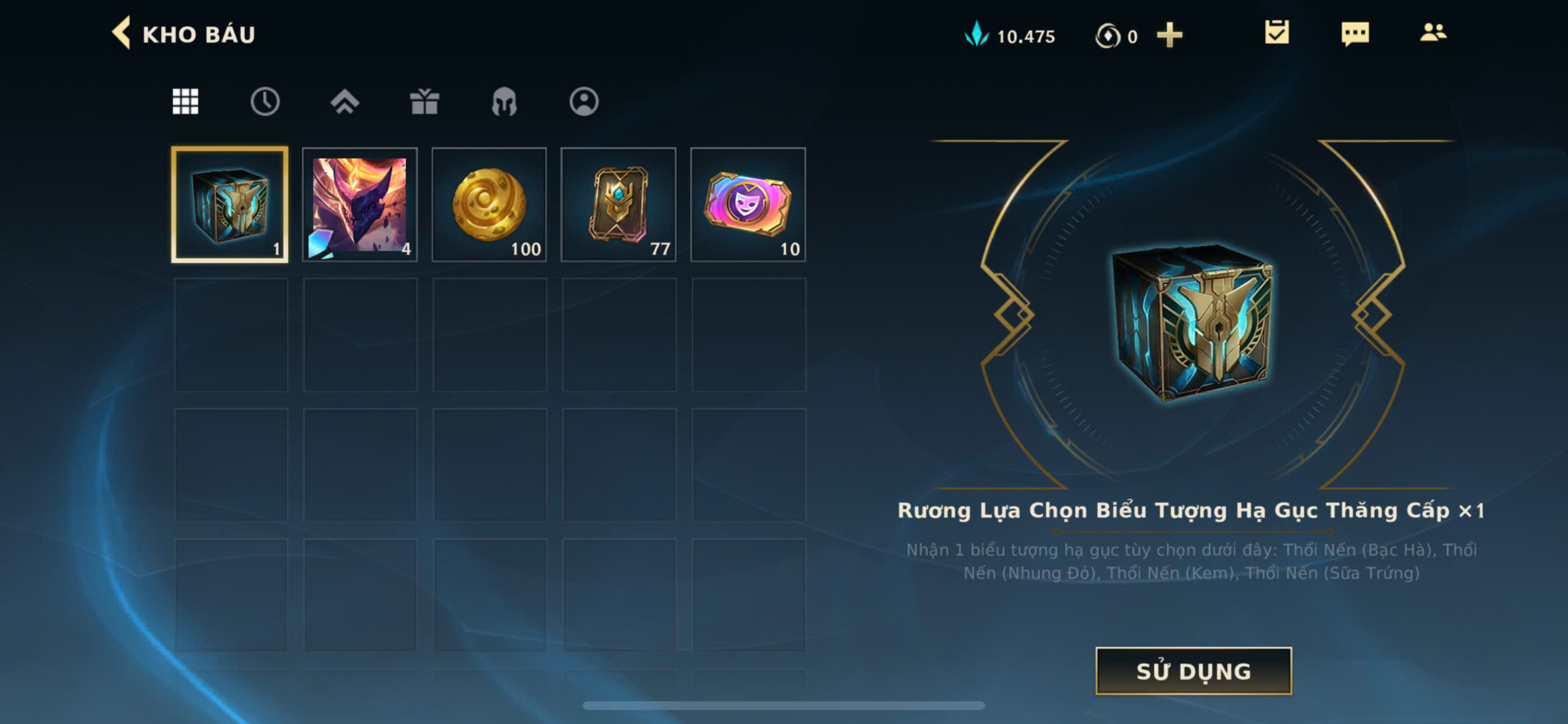Select the emblem selection chest item

pyautogui.click(x=229, y=205)
